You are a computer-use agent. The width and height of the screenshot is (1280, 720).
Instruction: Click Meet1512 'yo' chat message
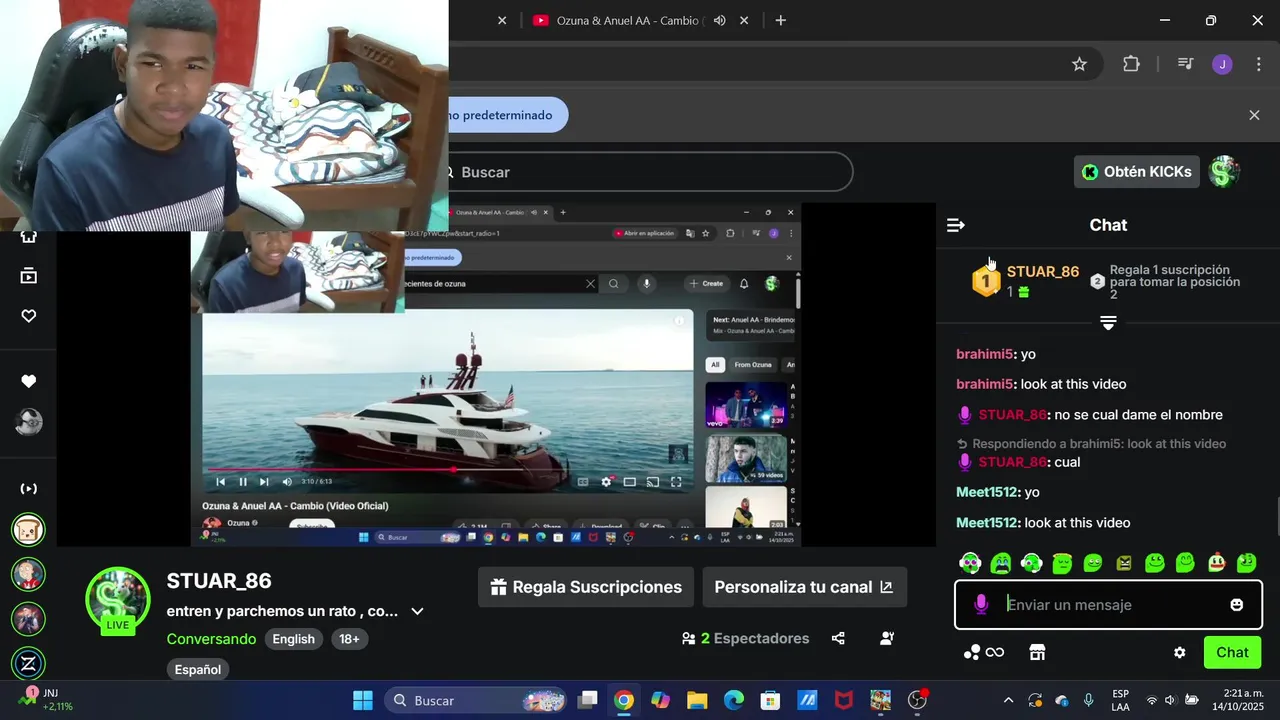(x=998, y=492)
